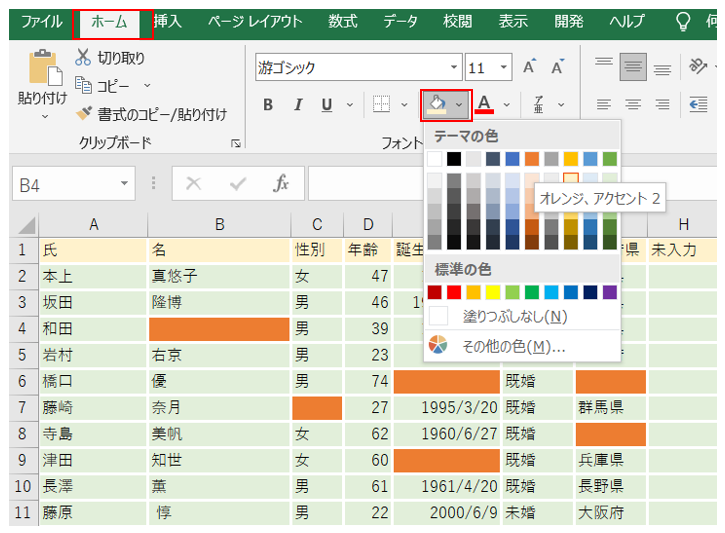This screenshot has width=725, height=533.
Task: Click the fill color paint bucket icon
Action: pyautogui.click(x=437, y=104)
